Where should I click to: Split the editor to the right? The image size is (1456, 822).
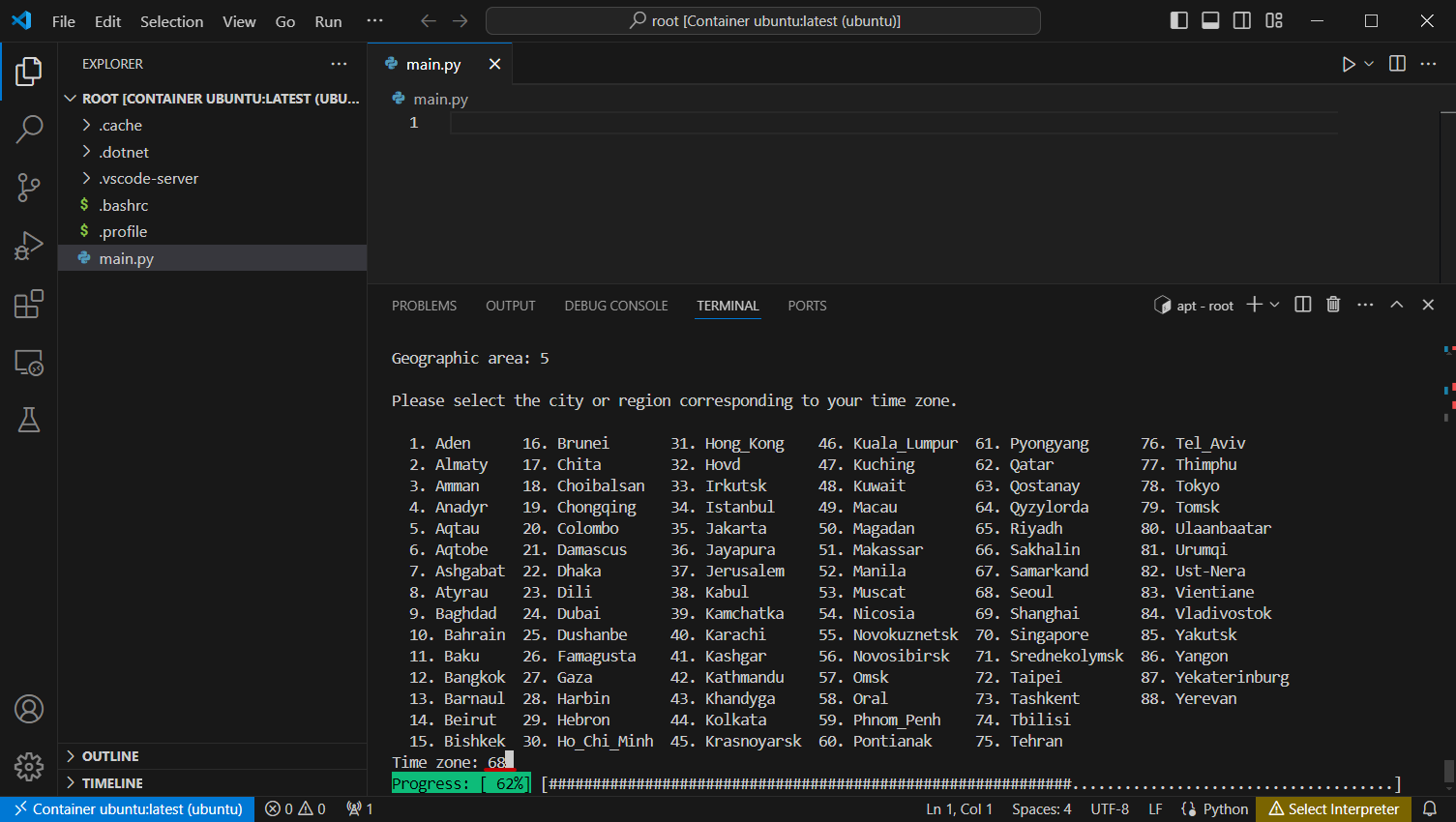point(1397,64)
